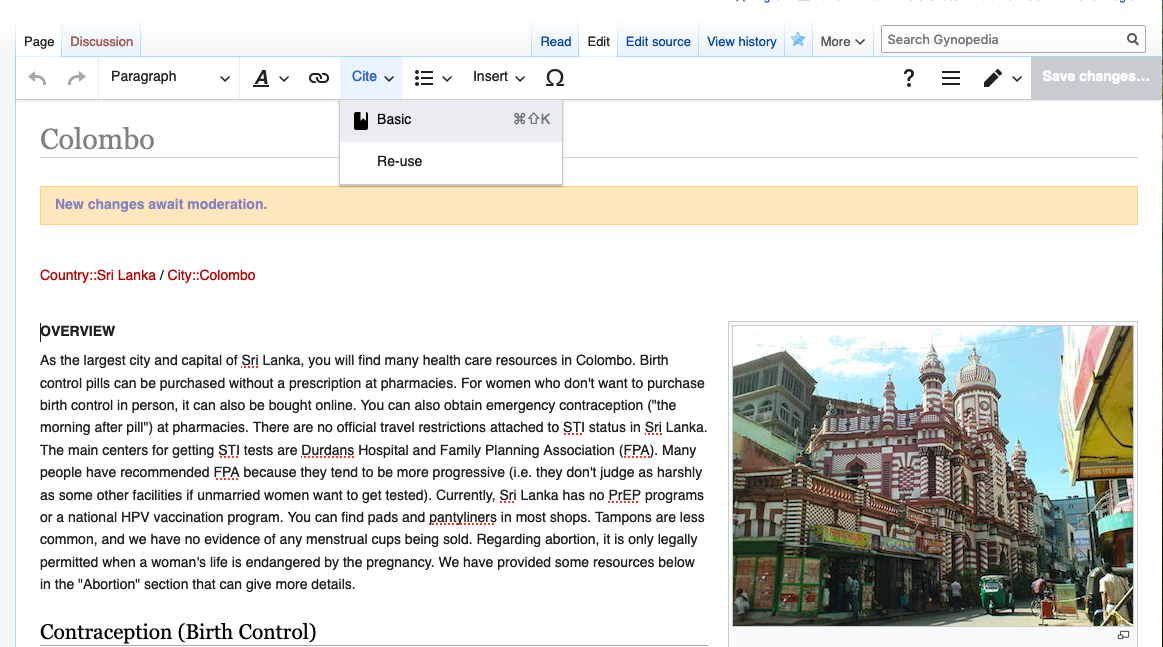Toggle the watchlist star icon

[x=798, y=41]
